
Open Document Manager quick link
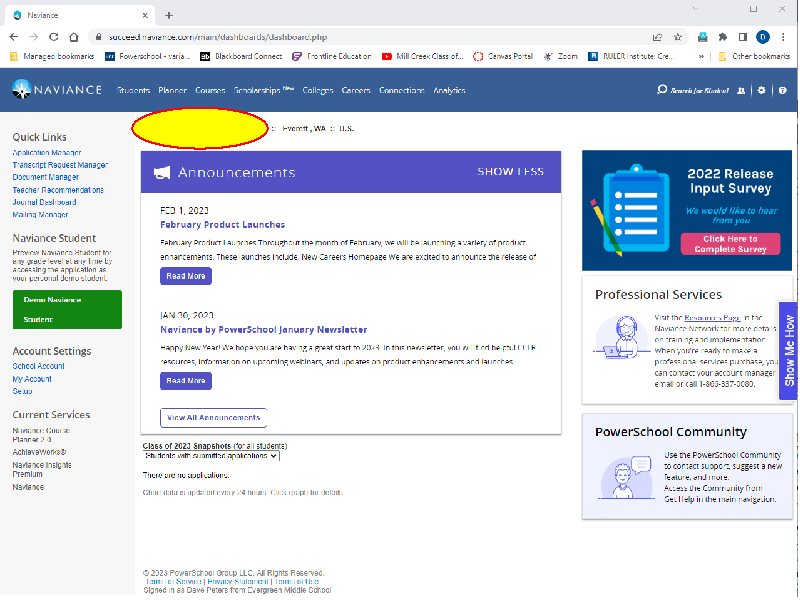click(46, 177)
